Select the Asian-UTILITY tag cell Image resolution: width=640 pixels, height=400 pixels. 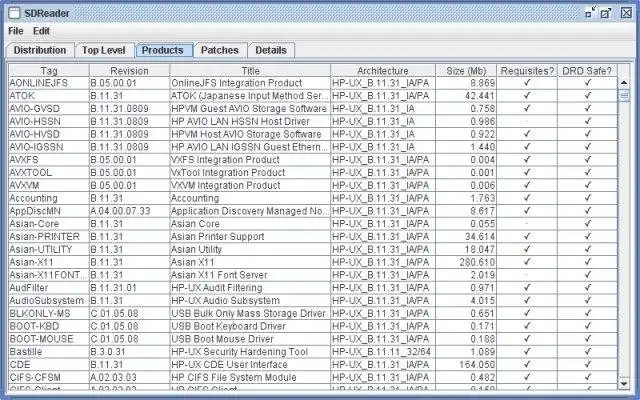[x=49, y=249]
